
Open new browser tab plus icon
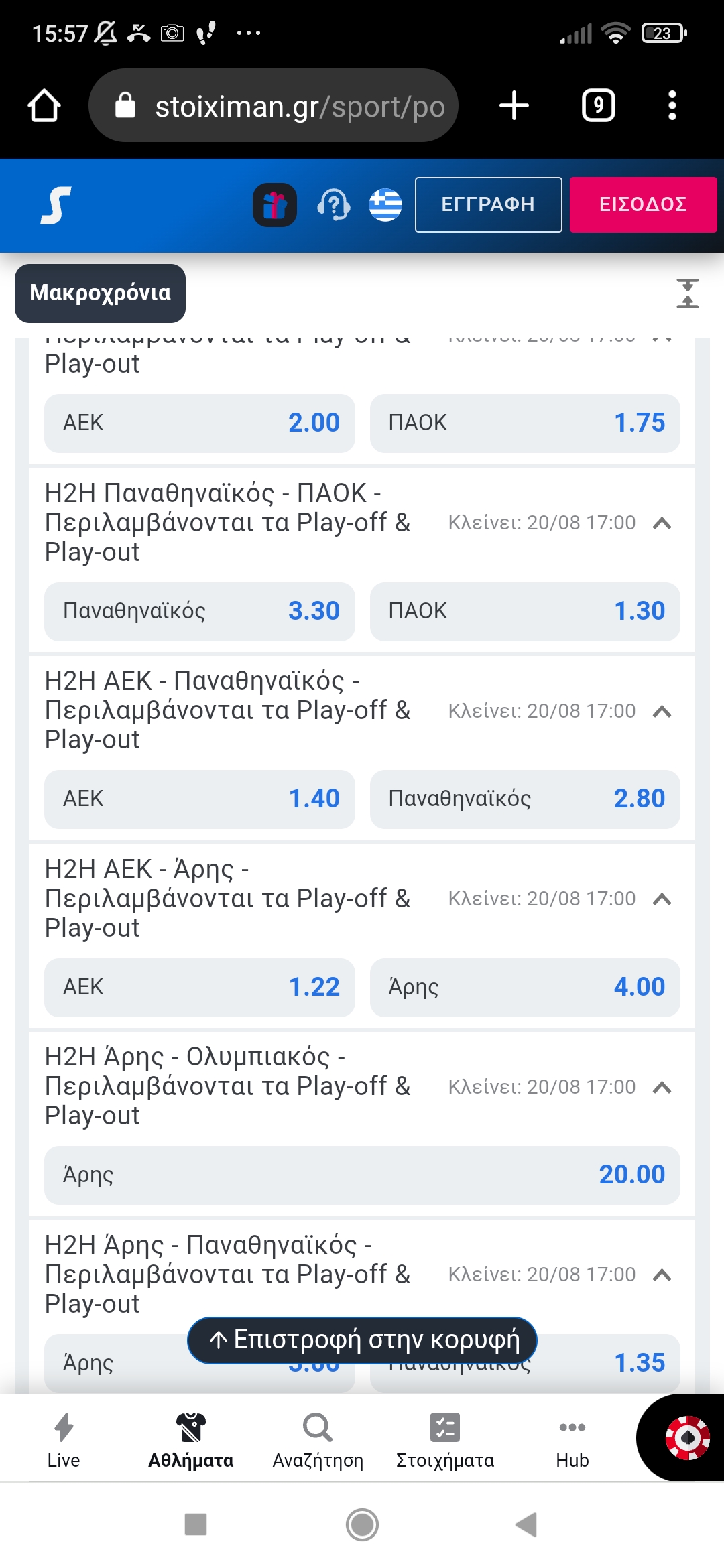click(x=514, y=106)
